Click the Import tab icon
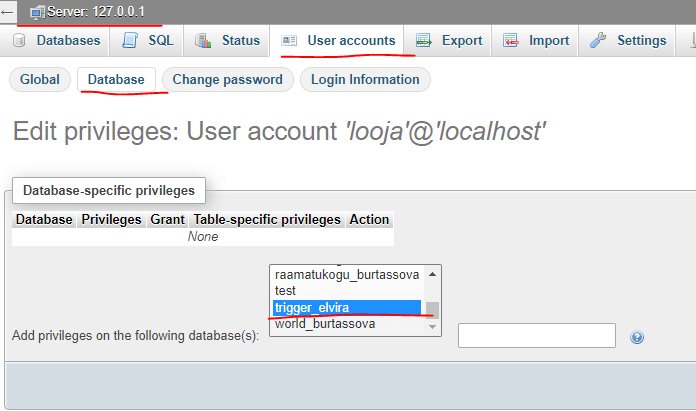The height and width of the screenshot is (411, 696). point(512,41)
